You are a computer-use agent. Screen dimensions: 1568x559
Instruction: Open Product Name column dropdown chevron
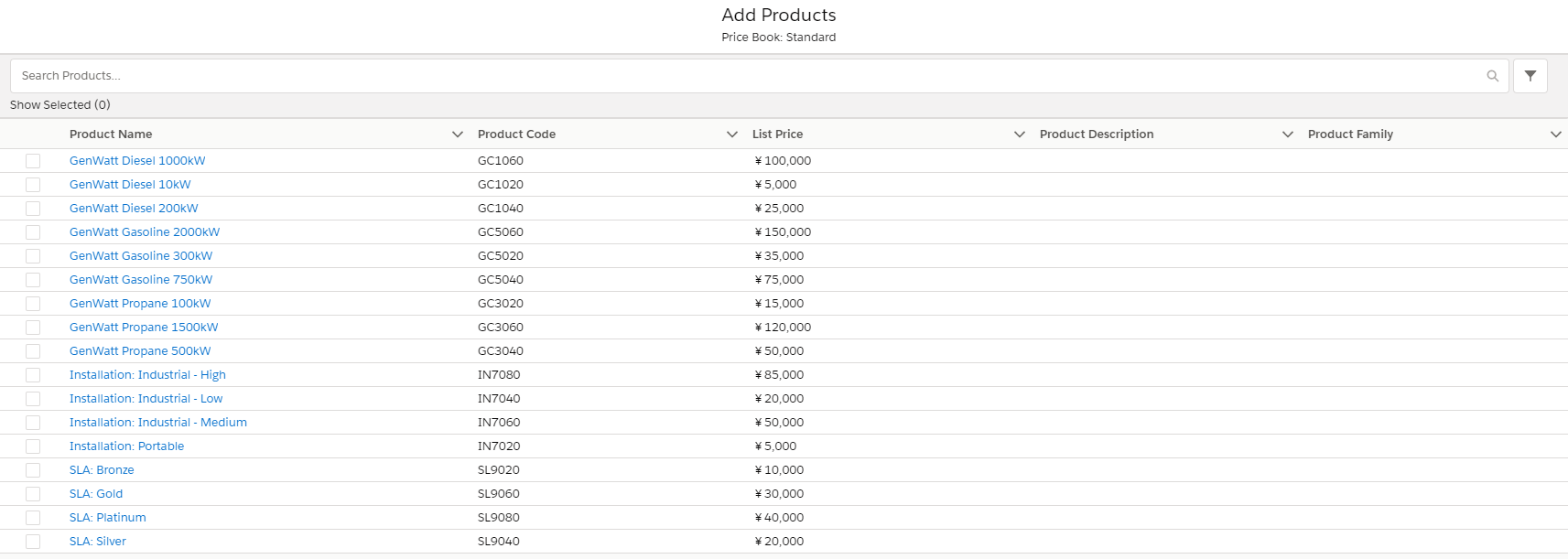coord(458,134)
